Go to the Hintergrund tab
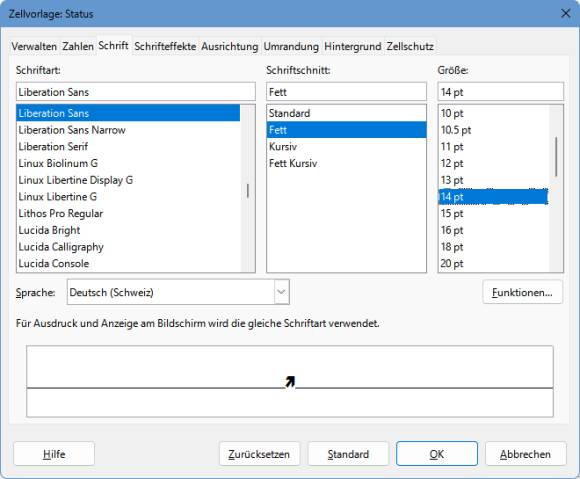This screenshot has height=479, width=580. coord(353,47)
